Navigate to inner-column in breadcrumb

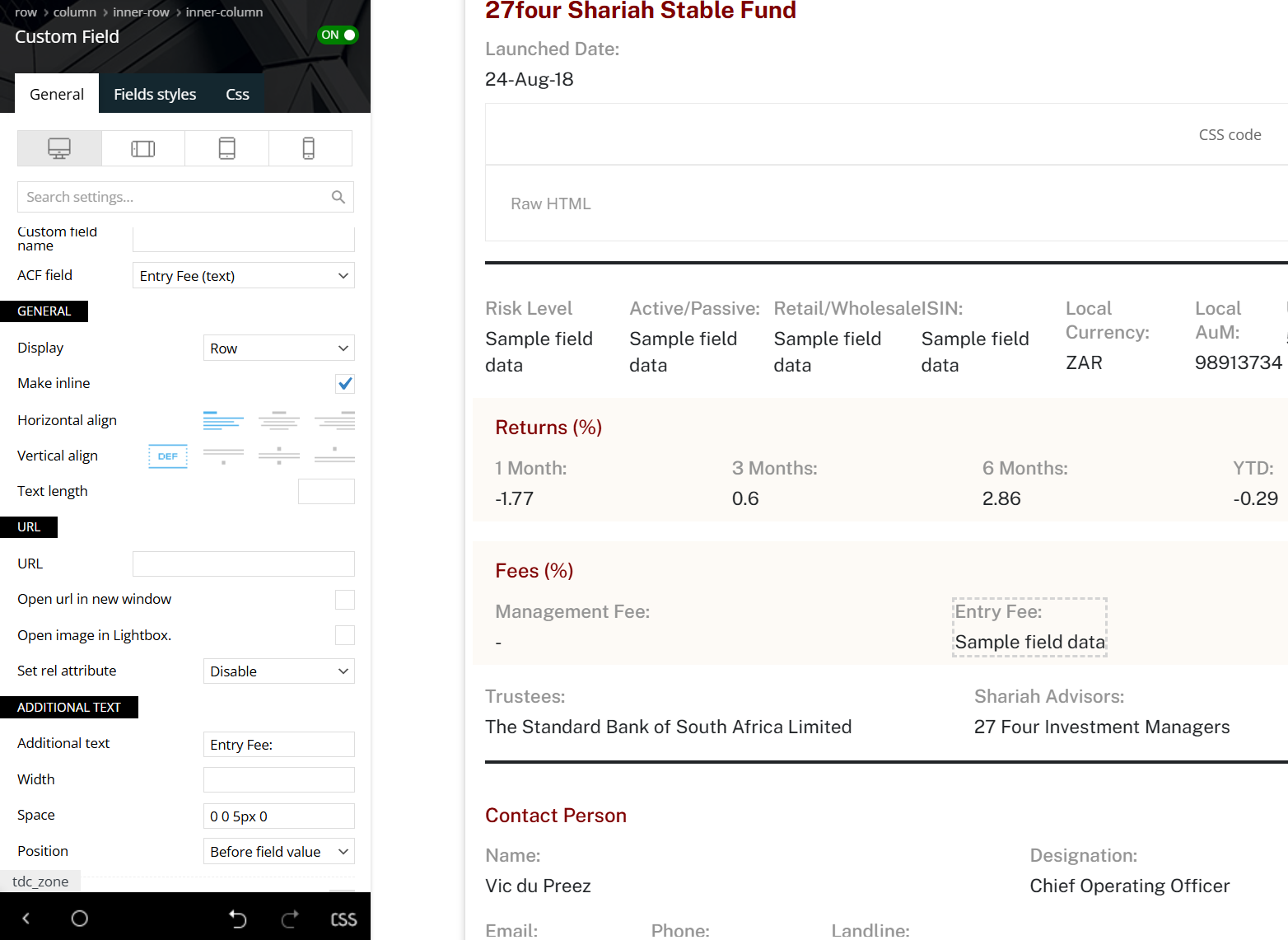tap(224, 12)
